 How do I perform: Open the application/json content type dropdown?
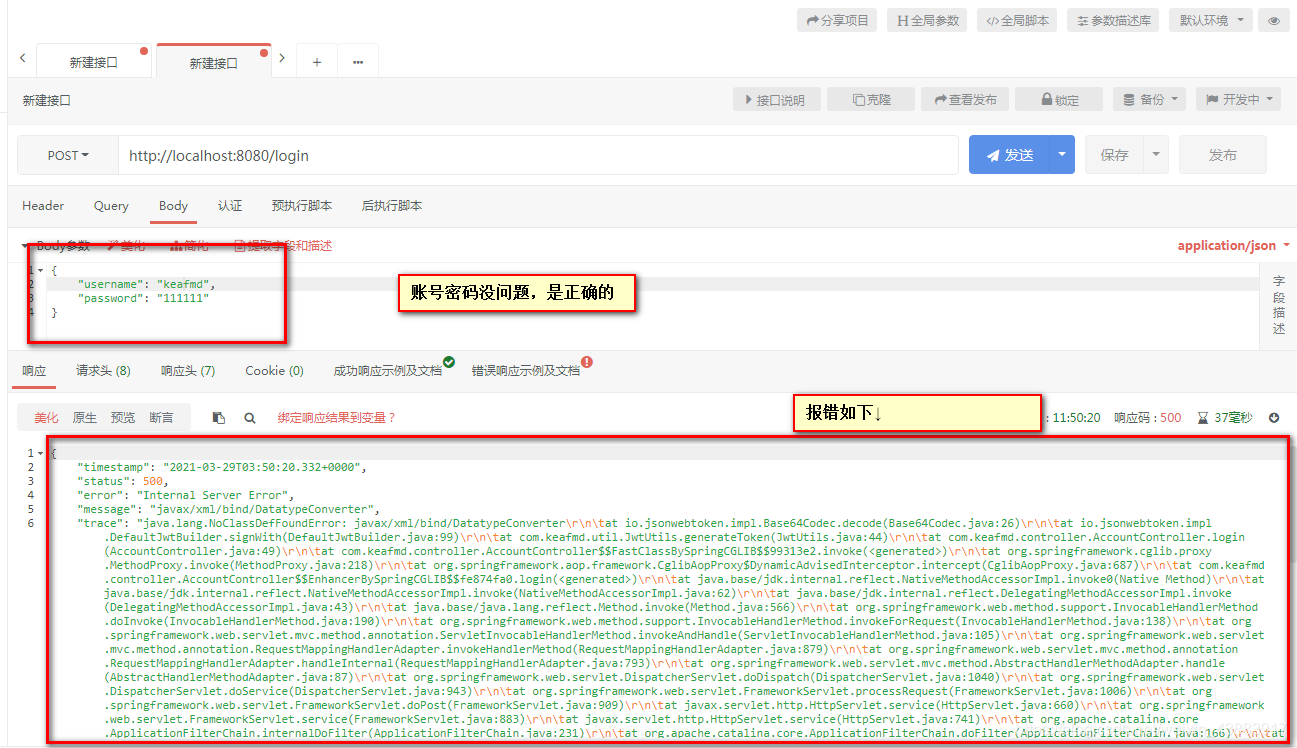(1233, 246)
